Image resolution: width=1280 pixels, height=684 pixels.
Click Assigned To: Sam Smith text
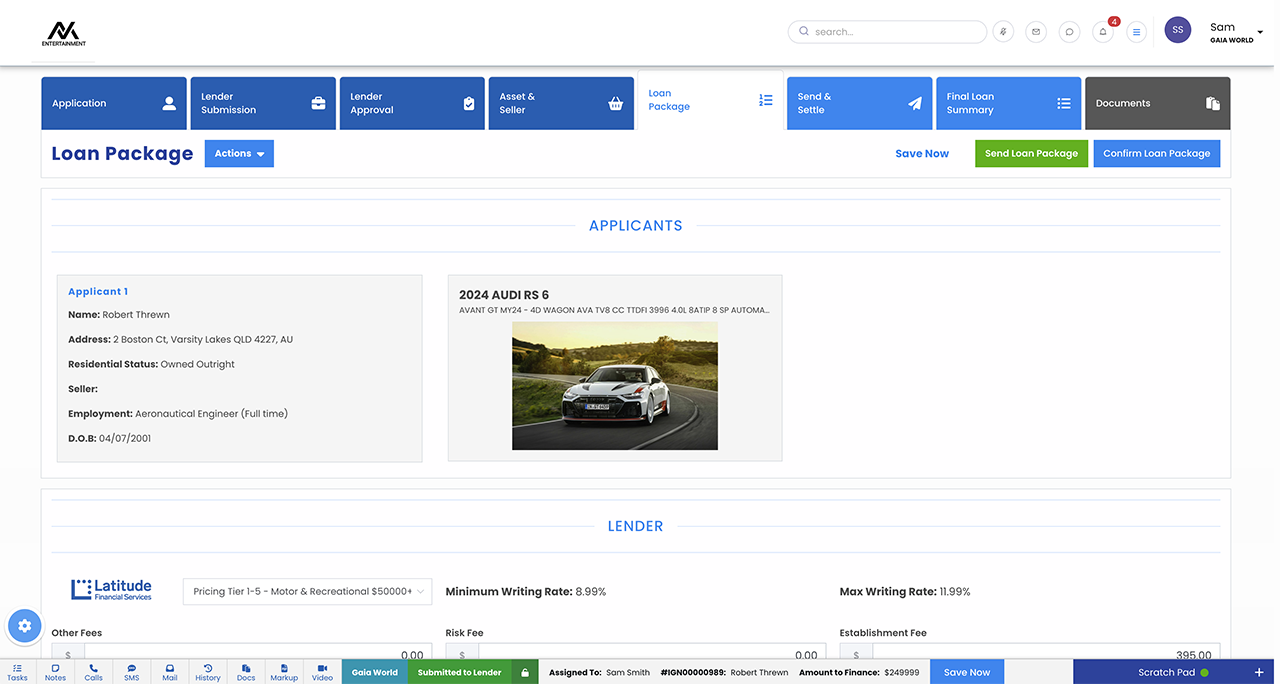coord(598,672)
